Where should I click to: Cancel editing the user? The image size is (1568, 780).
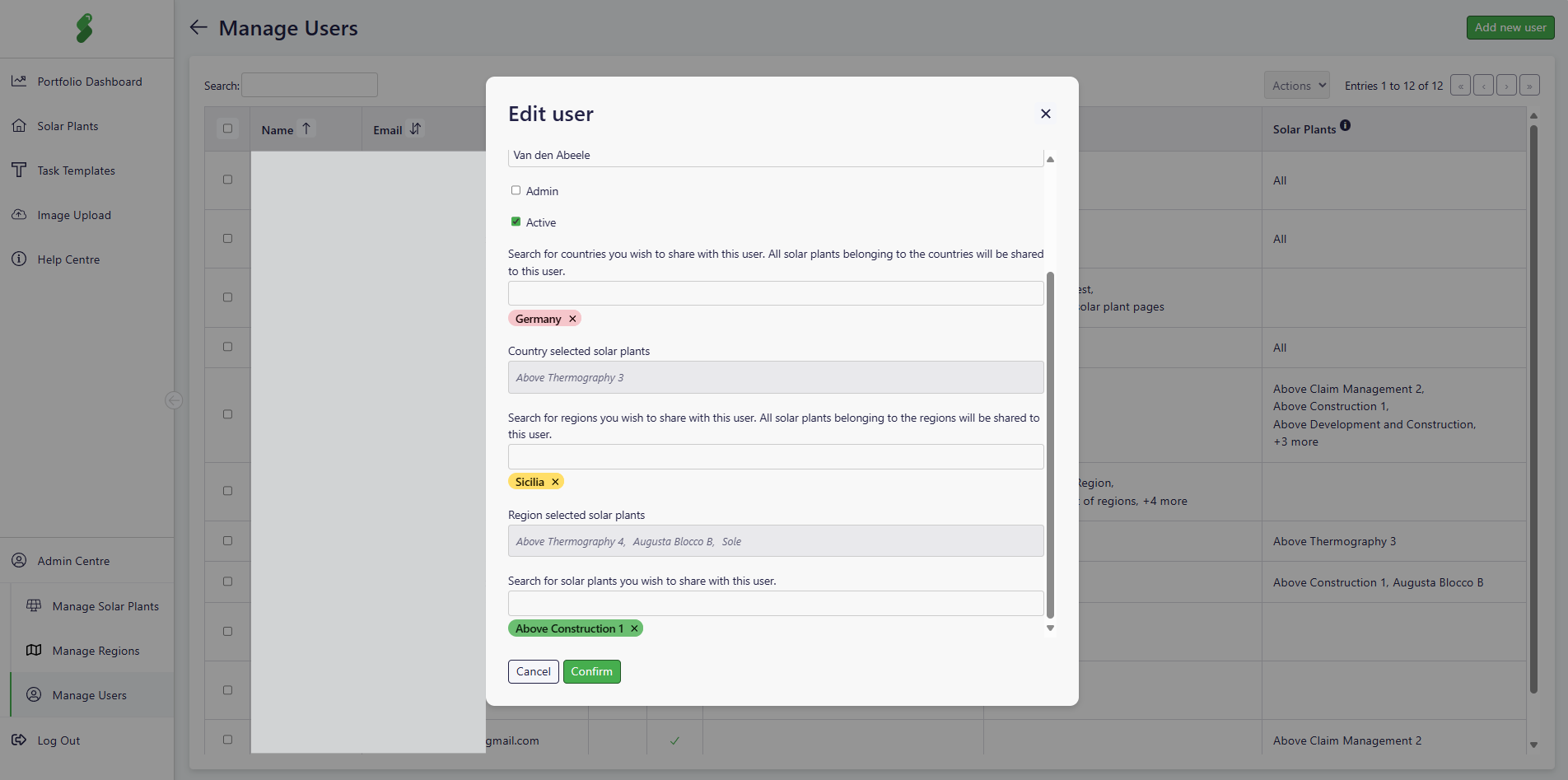(533, 671)
